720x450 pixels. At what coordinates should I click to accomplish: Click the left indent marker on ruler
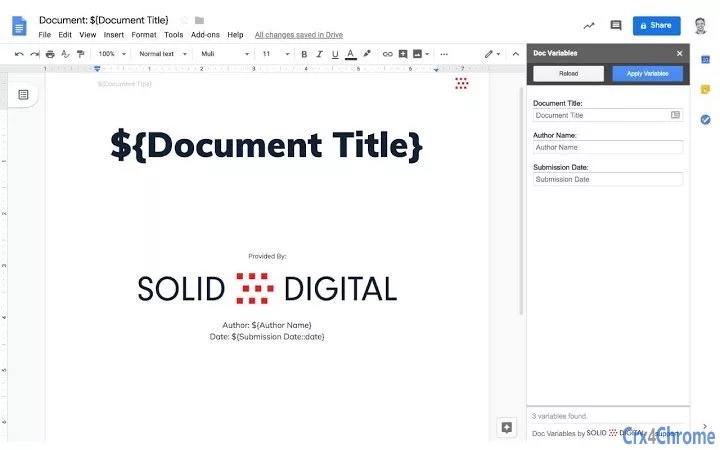97,69
